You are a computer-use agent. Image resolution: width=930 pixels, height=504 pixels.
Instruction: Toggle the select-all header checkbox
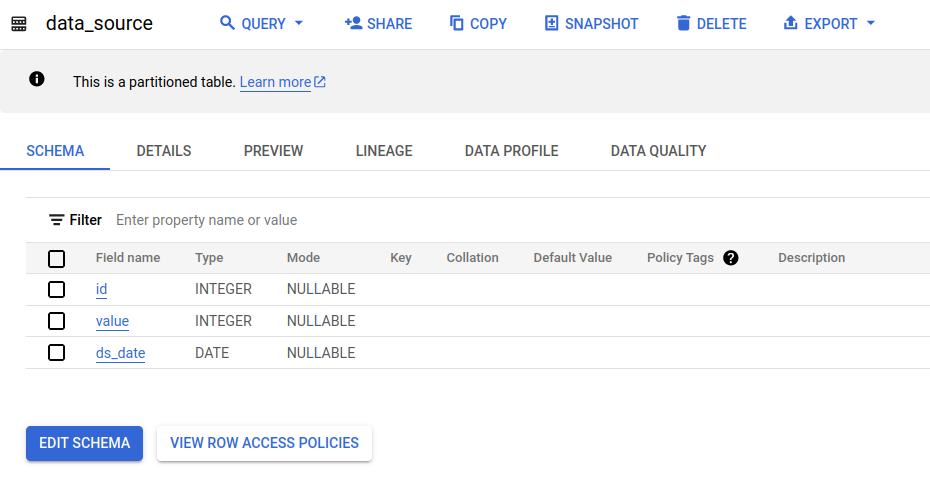pos(56,259)
